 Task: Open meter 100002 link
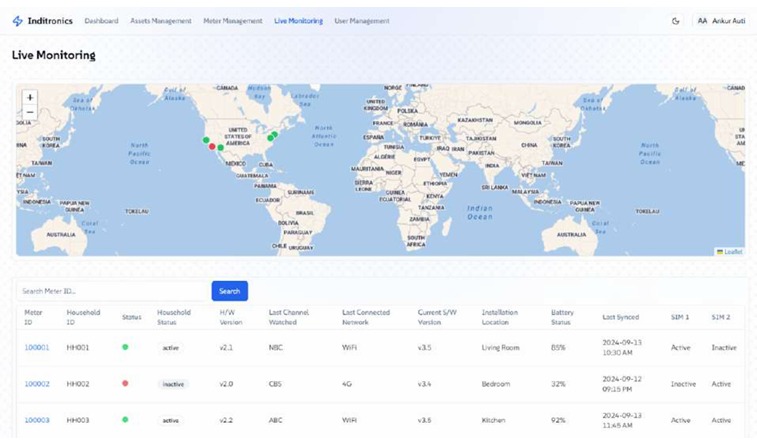[x=37, y=384]
